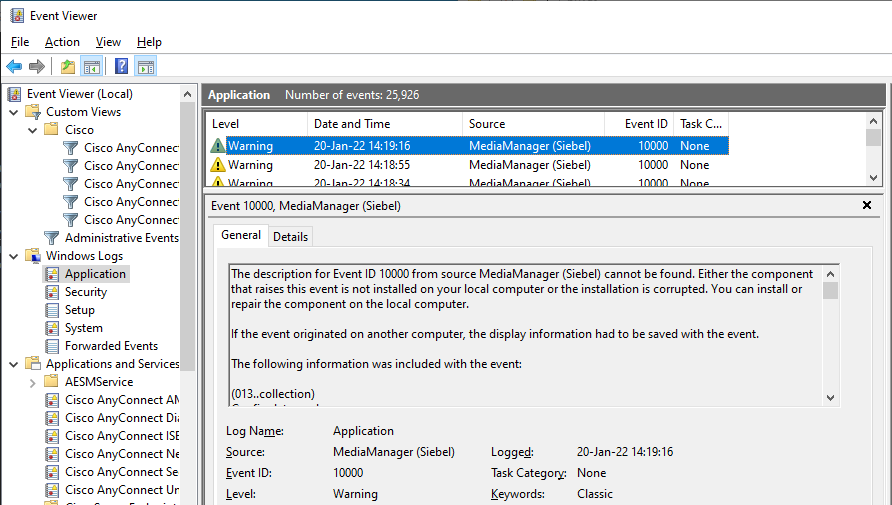The height and width of the screenshot is (505, 892).
Task: Select the Warning event at 14:18:55
Action: (468, 165)
